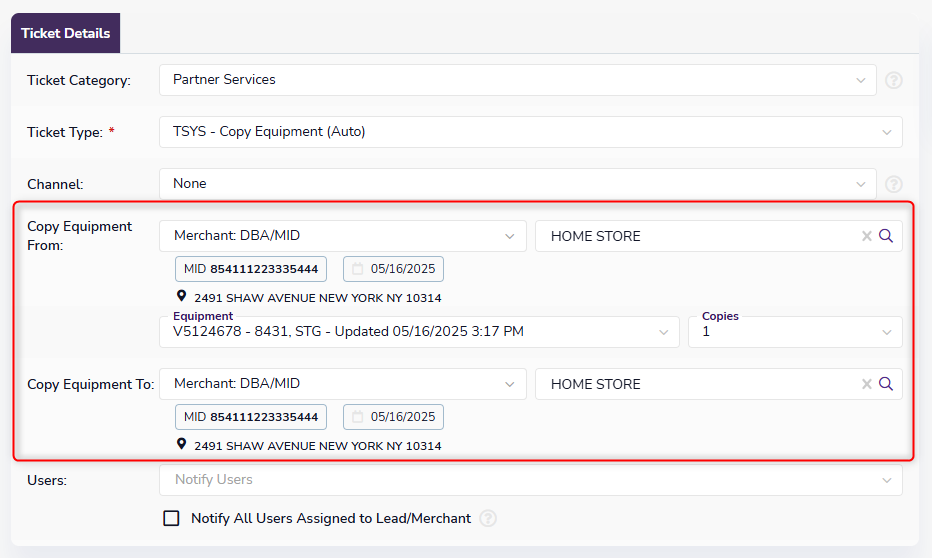Screen dimensions: 932x558
Task: Clear HOME STORE in Copy Equipment From field
Action: pos(867,236)
